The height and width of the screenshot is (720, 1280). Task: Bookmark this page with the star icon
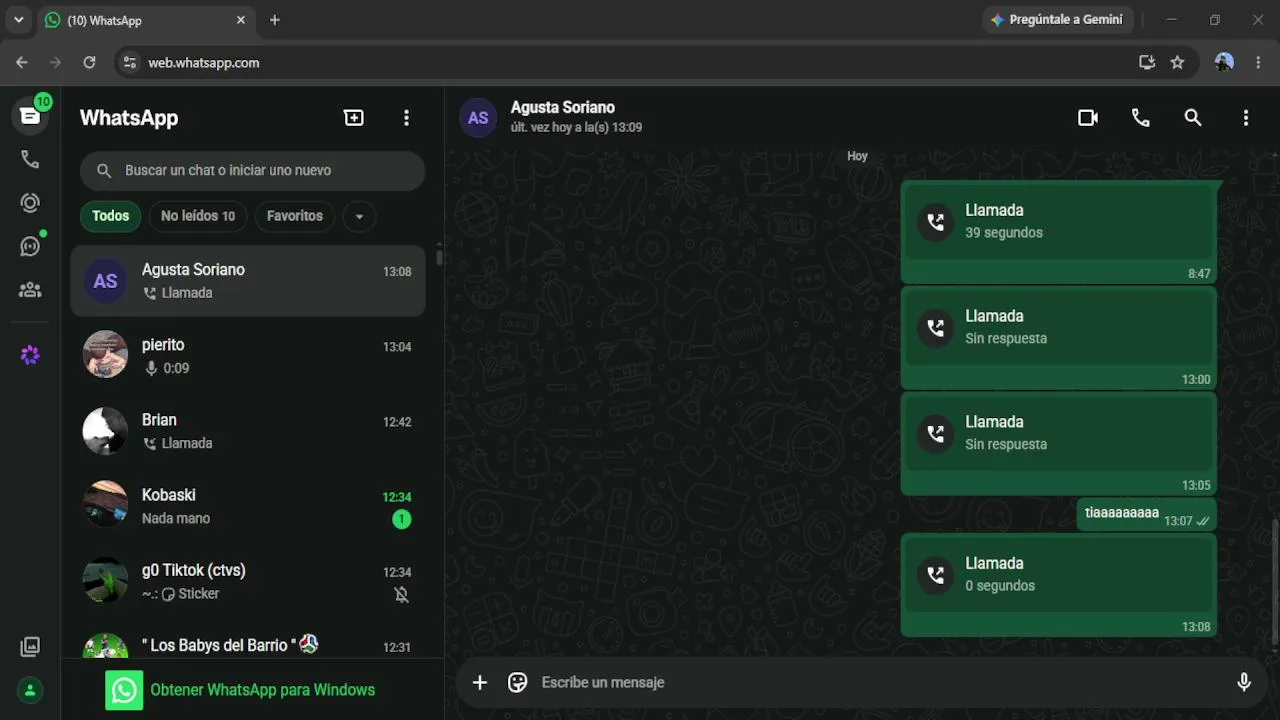[1177, 62]
